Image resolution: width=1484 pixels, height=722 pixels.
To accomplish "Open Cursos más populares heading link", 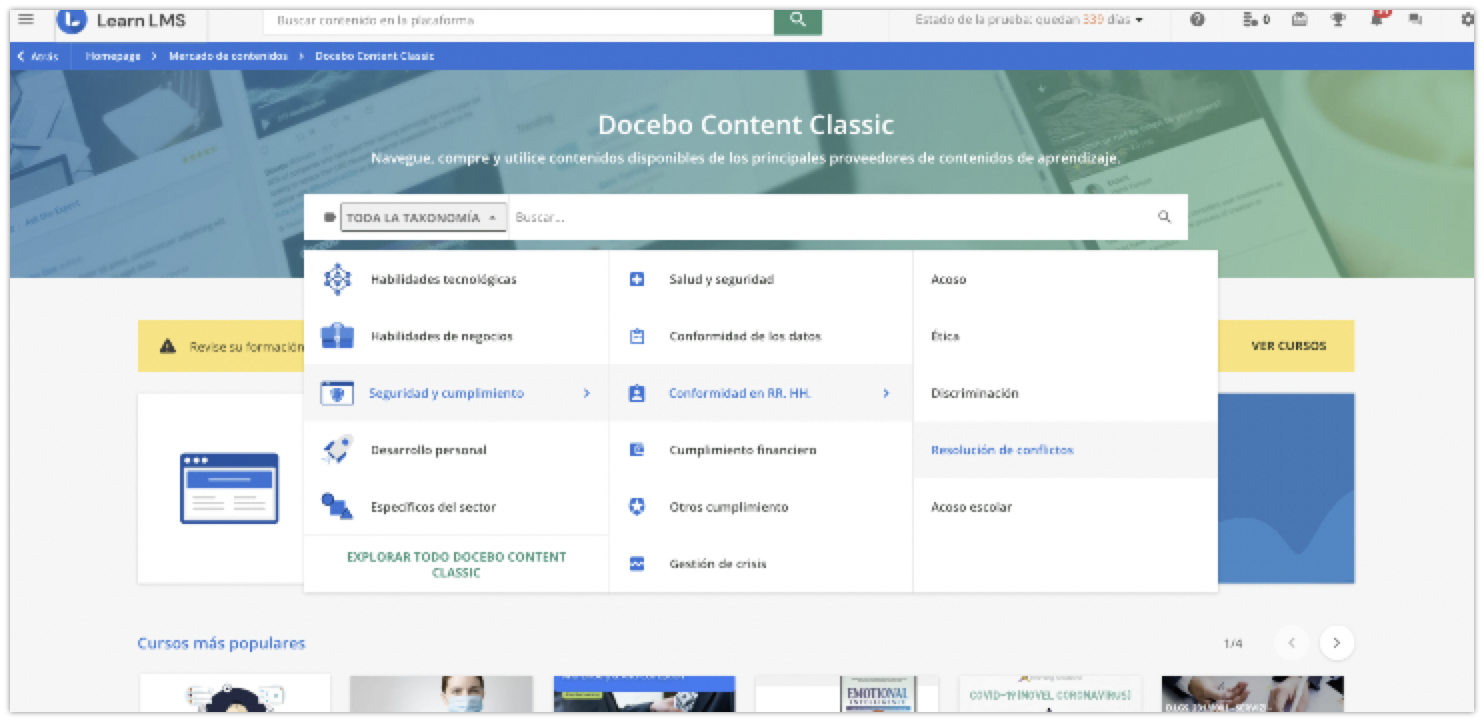I will pos(221,643).
